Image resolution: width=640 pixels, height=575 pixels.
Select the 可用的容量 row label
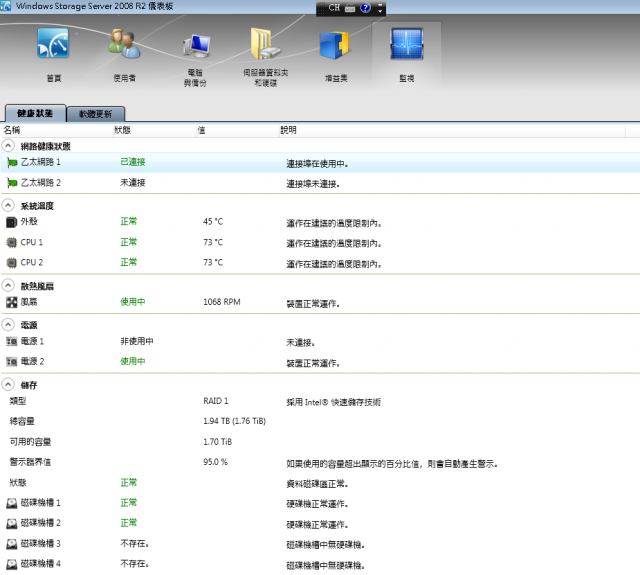30,442
